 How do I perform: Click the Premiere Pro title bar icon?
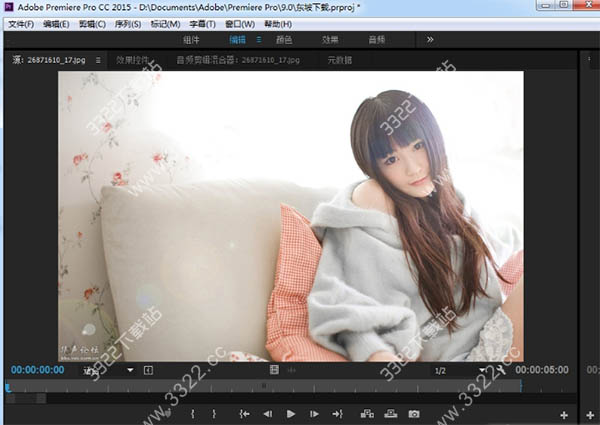(x=8, y=7)
